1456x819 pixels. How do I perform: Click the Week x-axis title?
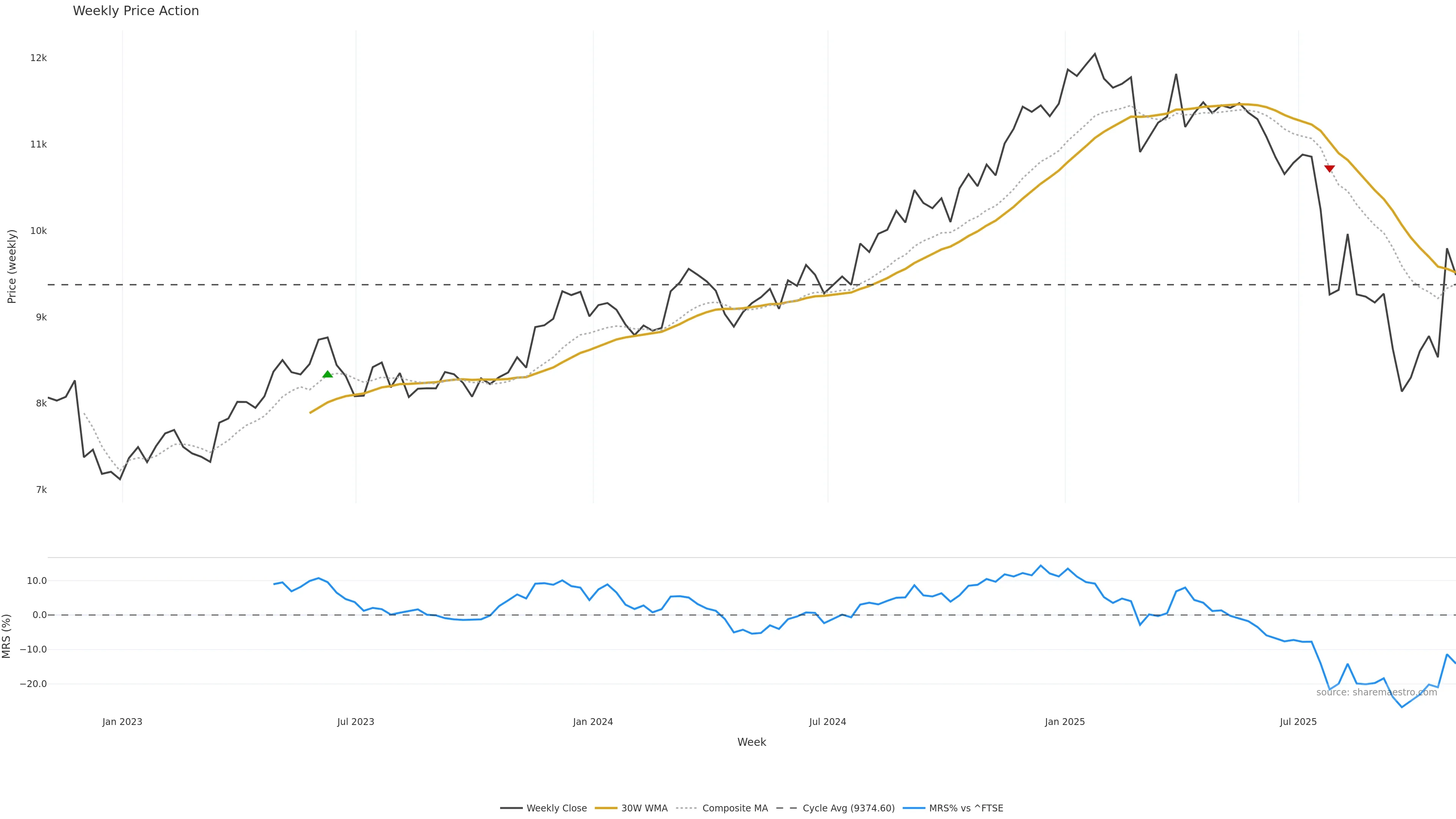tap(751, 742)
